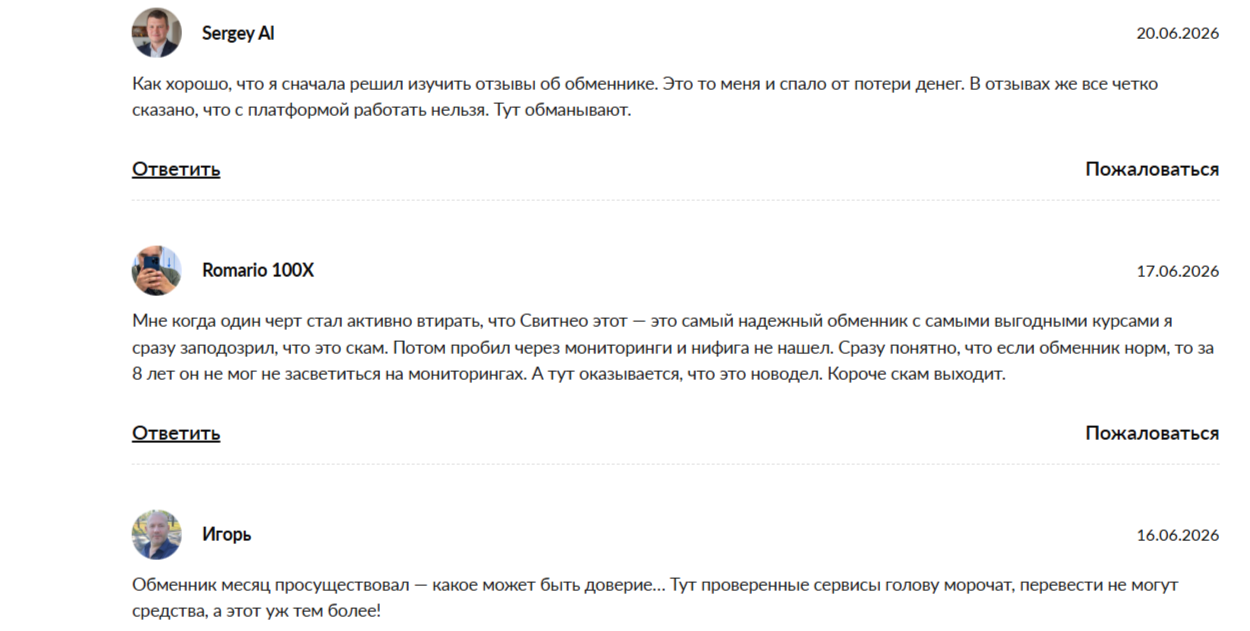Reply to Romario 100X's comment with Ответить
1250x631 pixels.
tap(176, 433)
